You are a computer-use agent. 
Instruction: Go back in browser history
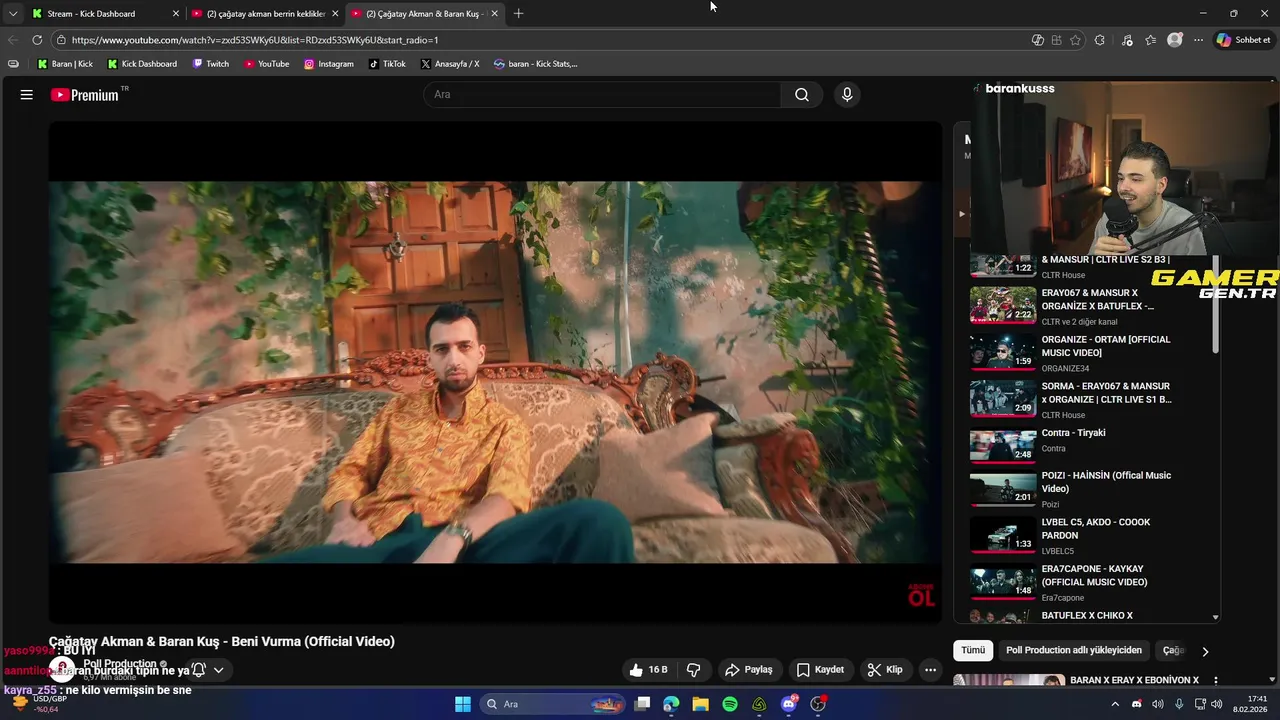(13, 40)
